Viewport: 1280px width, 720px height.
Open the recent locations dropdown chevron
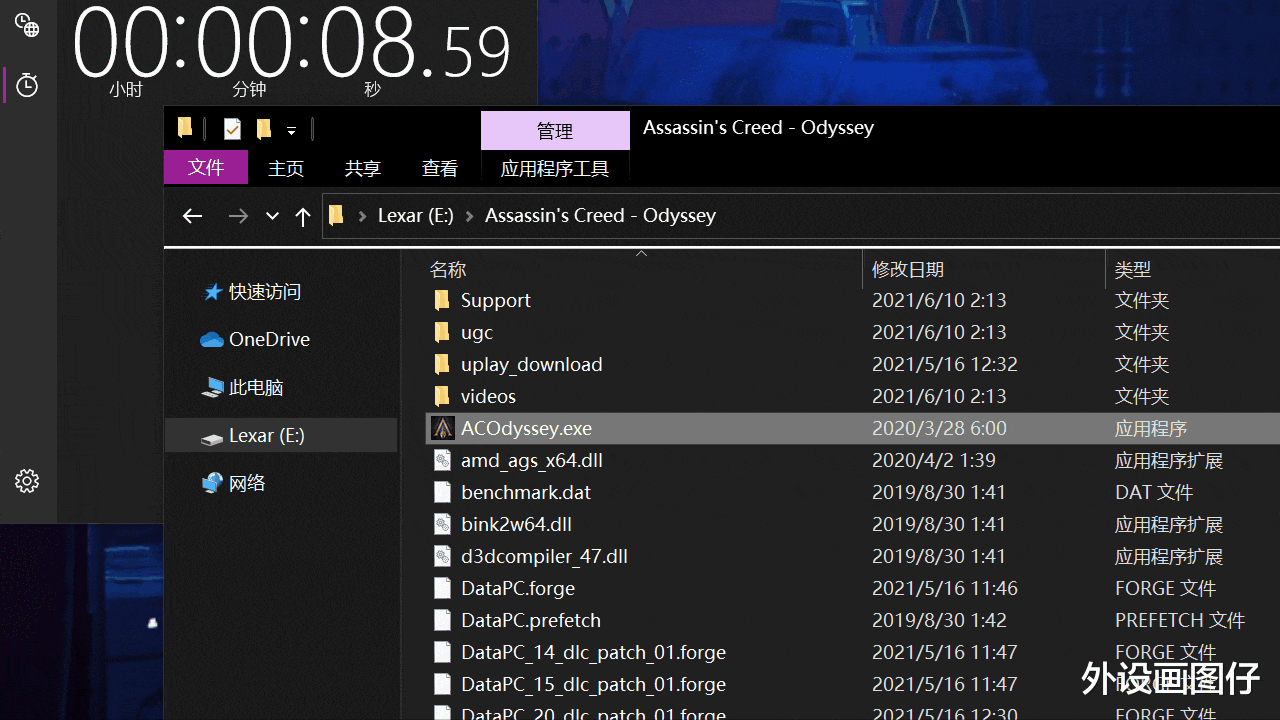[x=272, y=216]
